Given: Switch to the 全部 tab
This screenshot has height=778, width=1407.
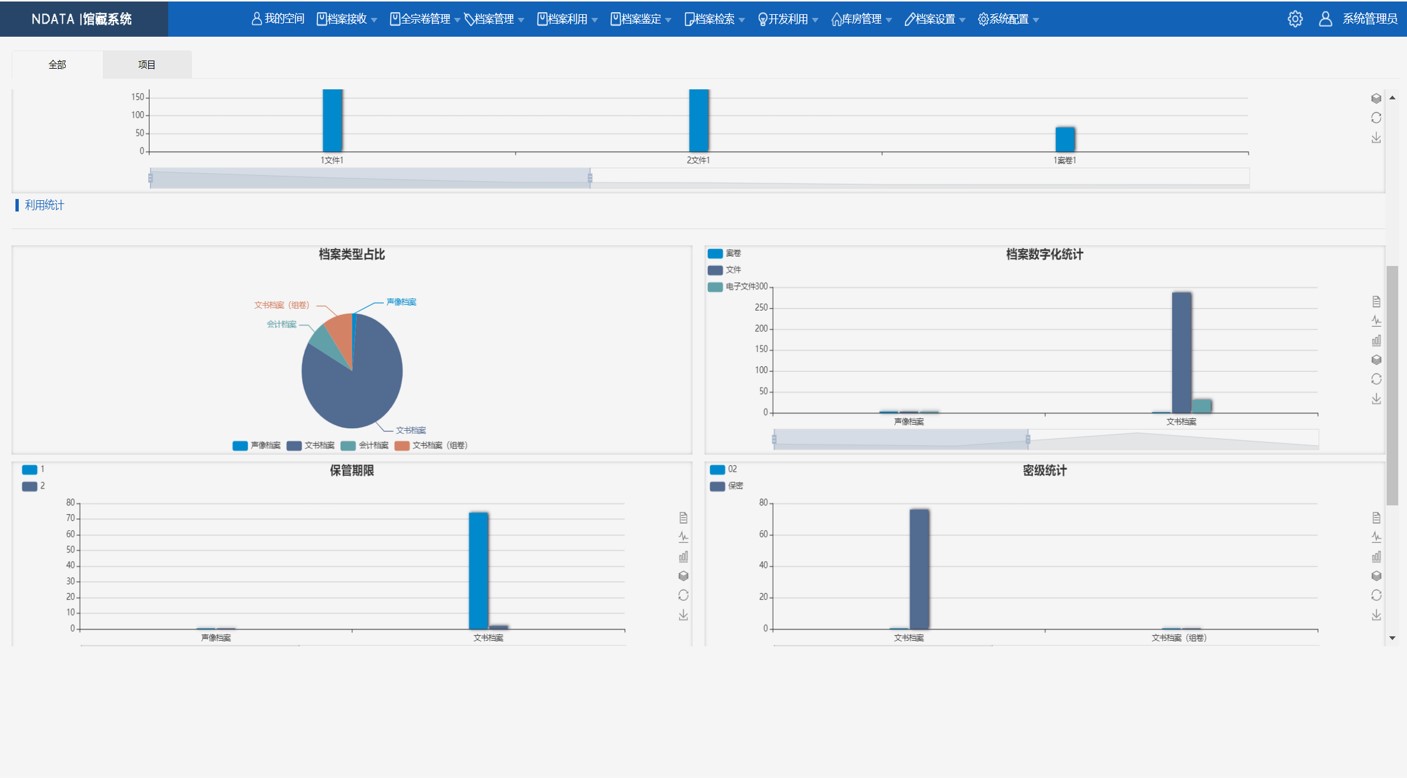Looking at the screenshot, I should tap(57, 64).
